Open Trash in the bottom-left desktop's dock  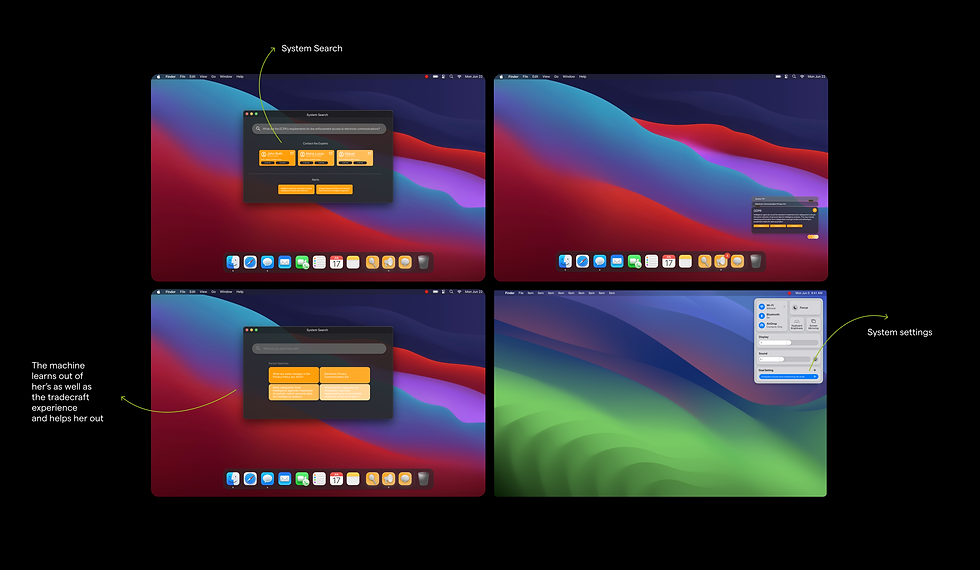click(423, 479)
